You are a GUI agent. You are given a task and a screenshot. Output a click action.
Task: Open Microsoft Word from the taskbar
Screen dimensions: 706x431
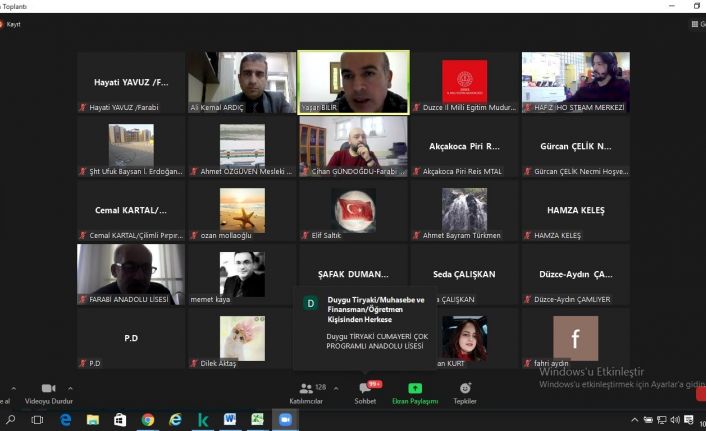[229, 420]
